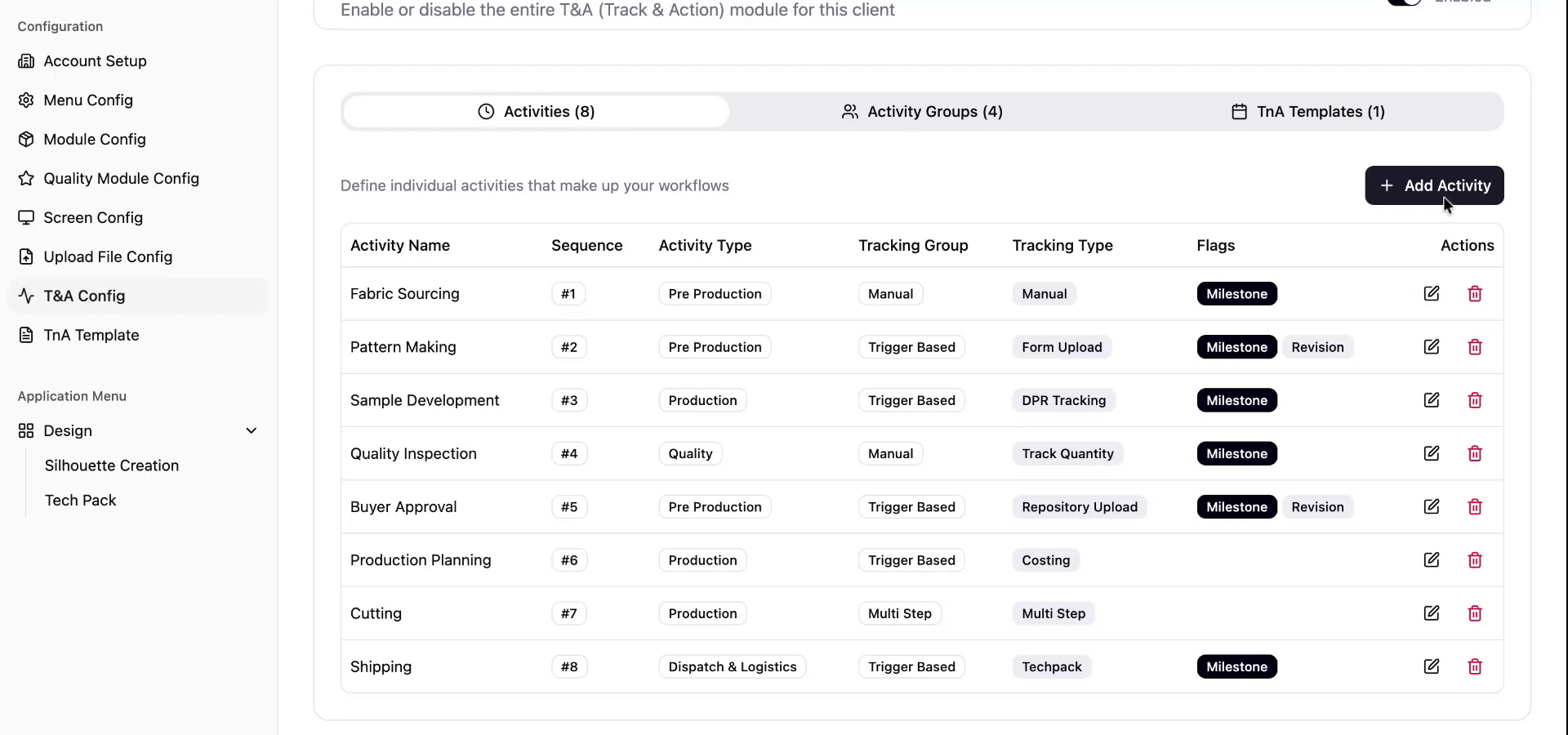Switch to the Activity Groups tab
This screenshot has width=1568, height=735.
click(922, 111)
